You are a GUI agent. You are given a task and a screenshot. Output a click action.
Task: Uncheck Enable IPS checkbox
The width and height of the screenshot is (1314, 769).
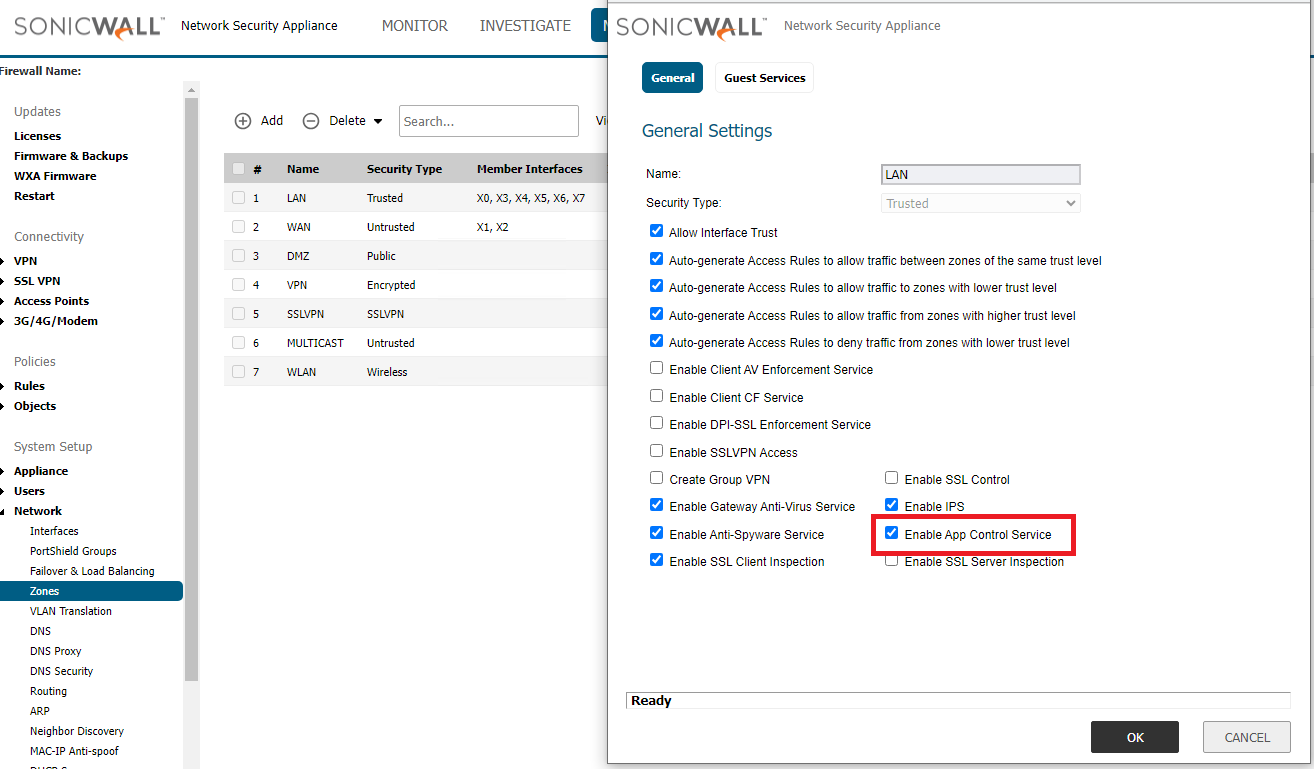[x=891, y=505]
